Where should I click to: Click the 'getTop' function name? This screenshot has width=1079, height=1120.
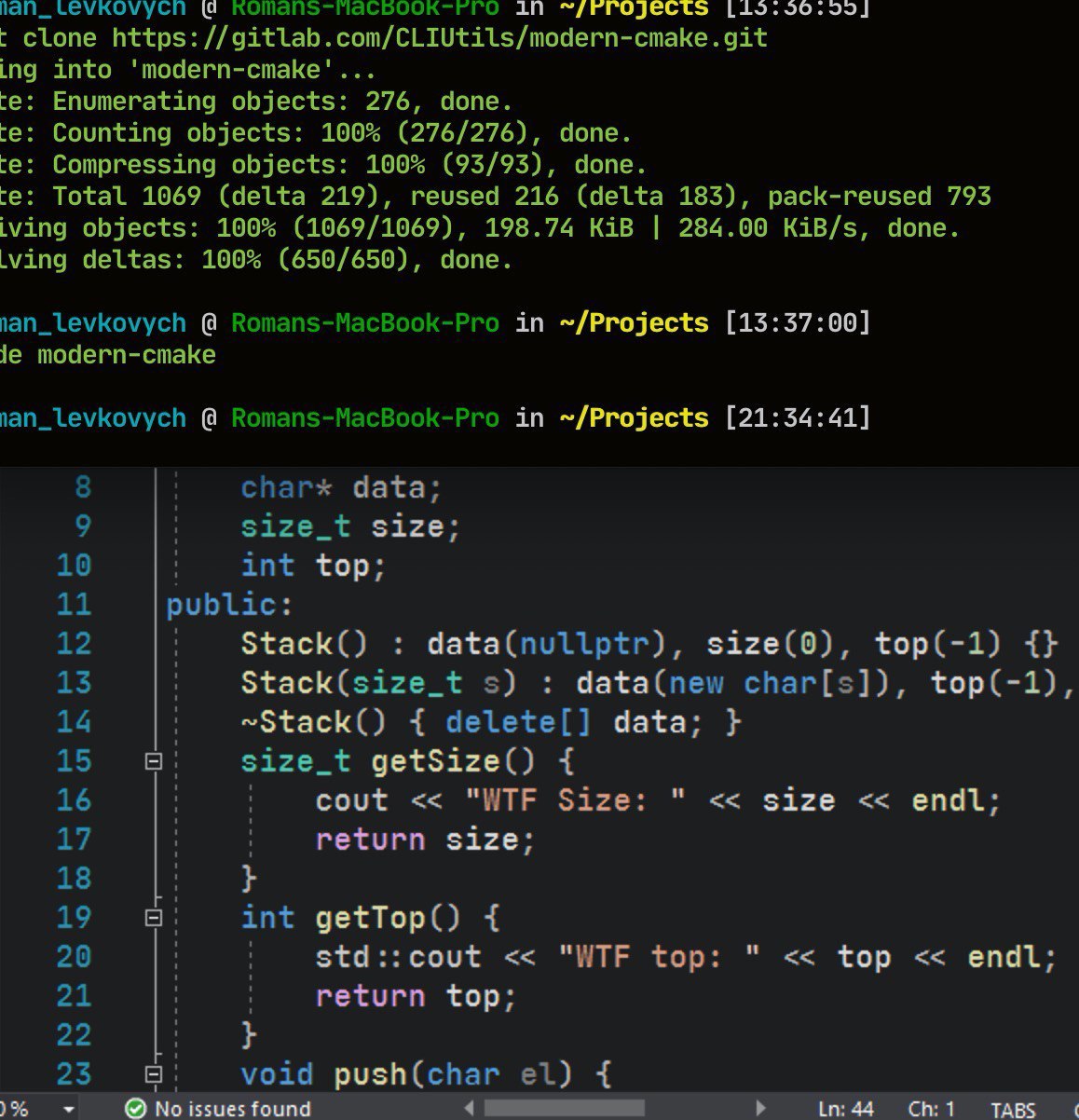click(370, 918)
